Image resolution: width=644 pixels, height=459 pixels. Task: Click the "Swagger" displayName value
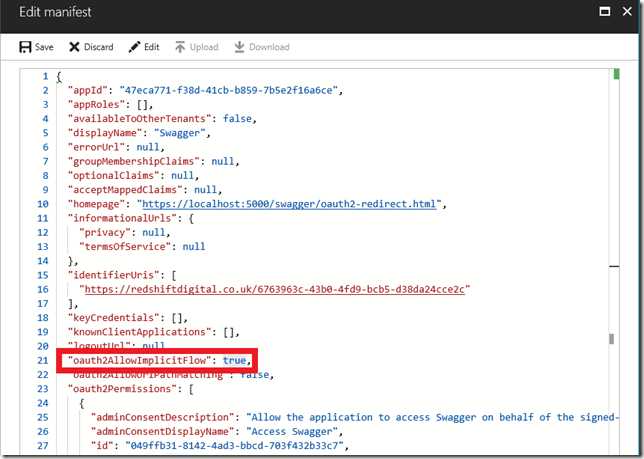(x=179, y=133)
